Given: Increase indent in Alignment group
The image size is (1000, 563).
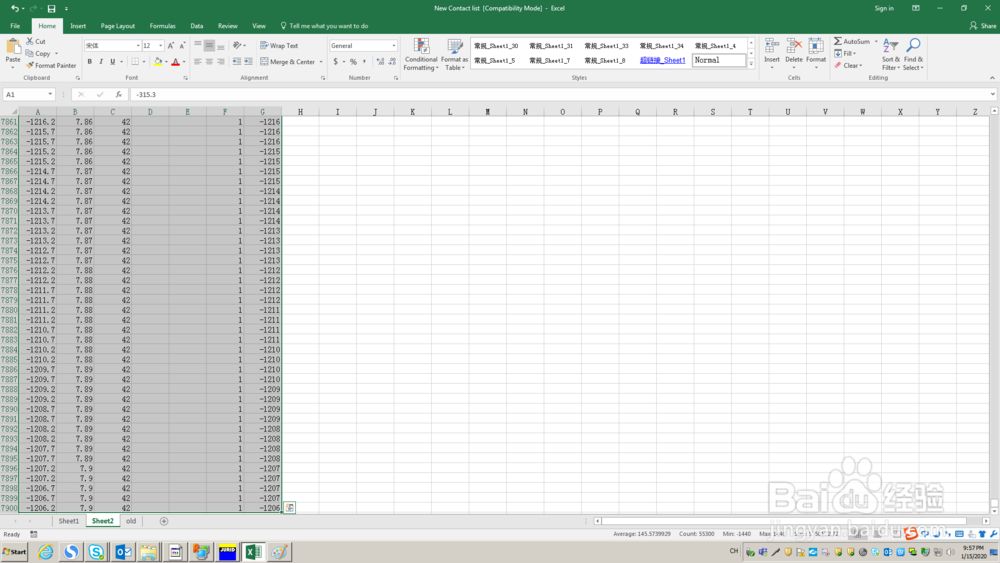Looking at the screenshot, I should click(x=248, y=62).
